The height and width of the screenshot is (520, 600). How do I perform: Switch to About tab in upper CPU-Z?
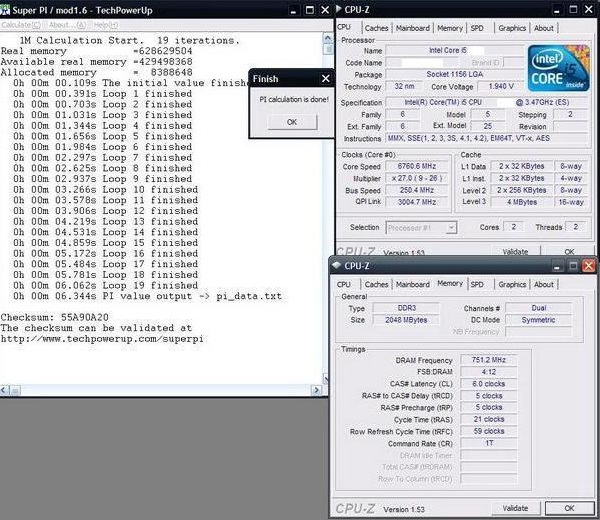[x=544, y=28]
